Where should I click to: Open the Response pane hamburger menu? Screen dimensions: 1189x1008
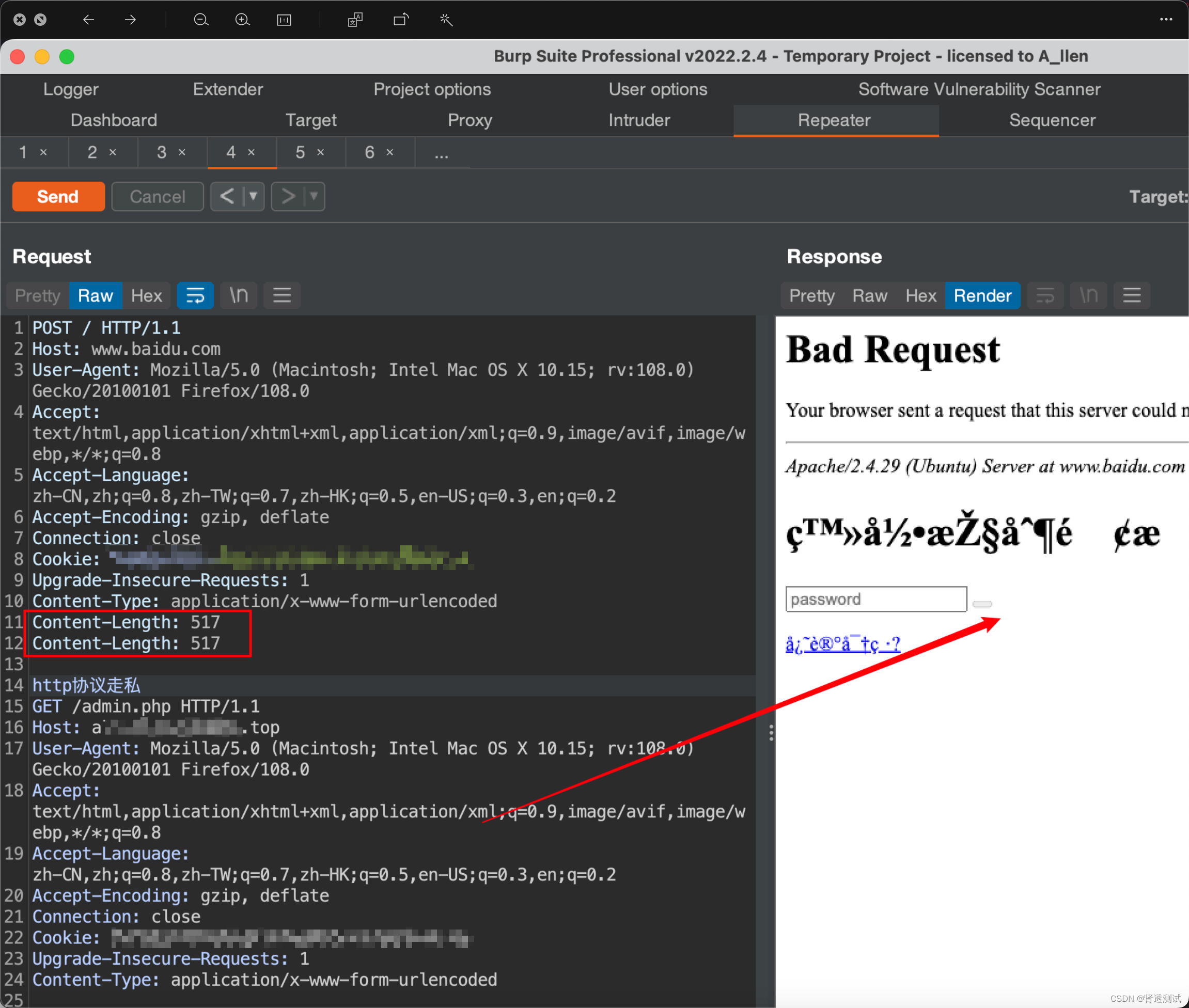tap(1132, 295)
